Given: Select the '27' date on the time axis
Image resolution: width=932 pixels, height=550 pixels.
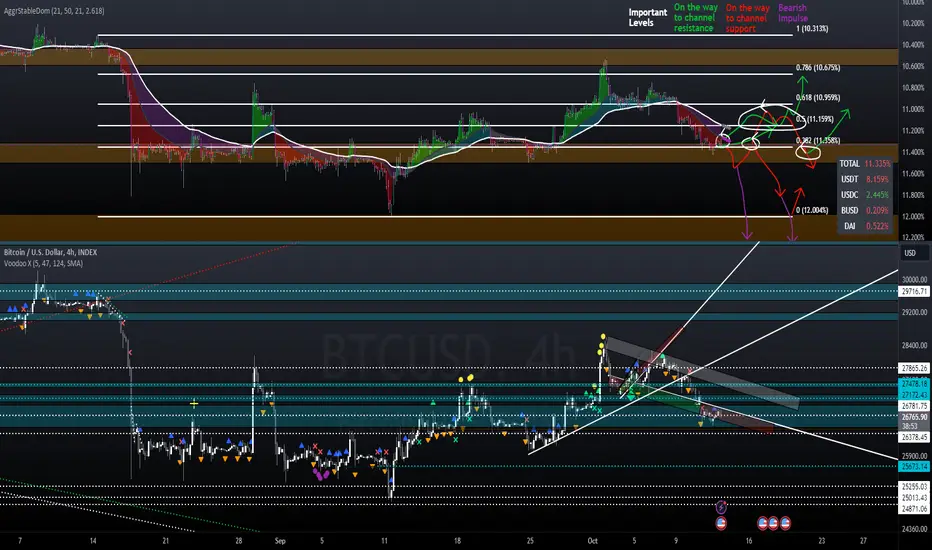Looking at the screenshot, I should [x=863, y=541].
